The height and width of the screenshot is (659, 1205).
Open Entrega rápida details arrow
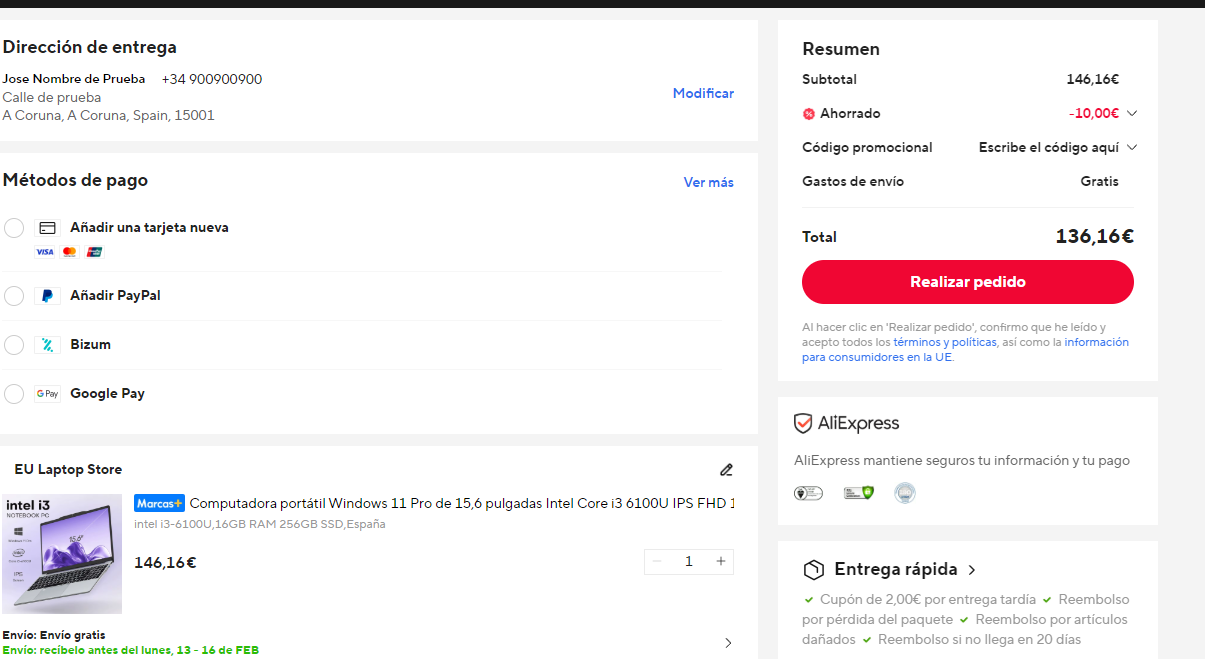972,570
